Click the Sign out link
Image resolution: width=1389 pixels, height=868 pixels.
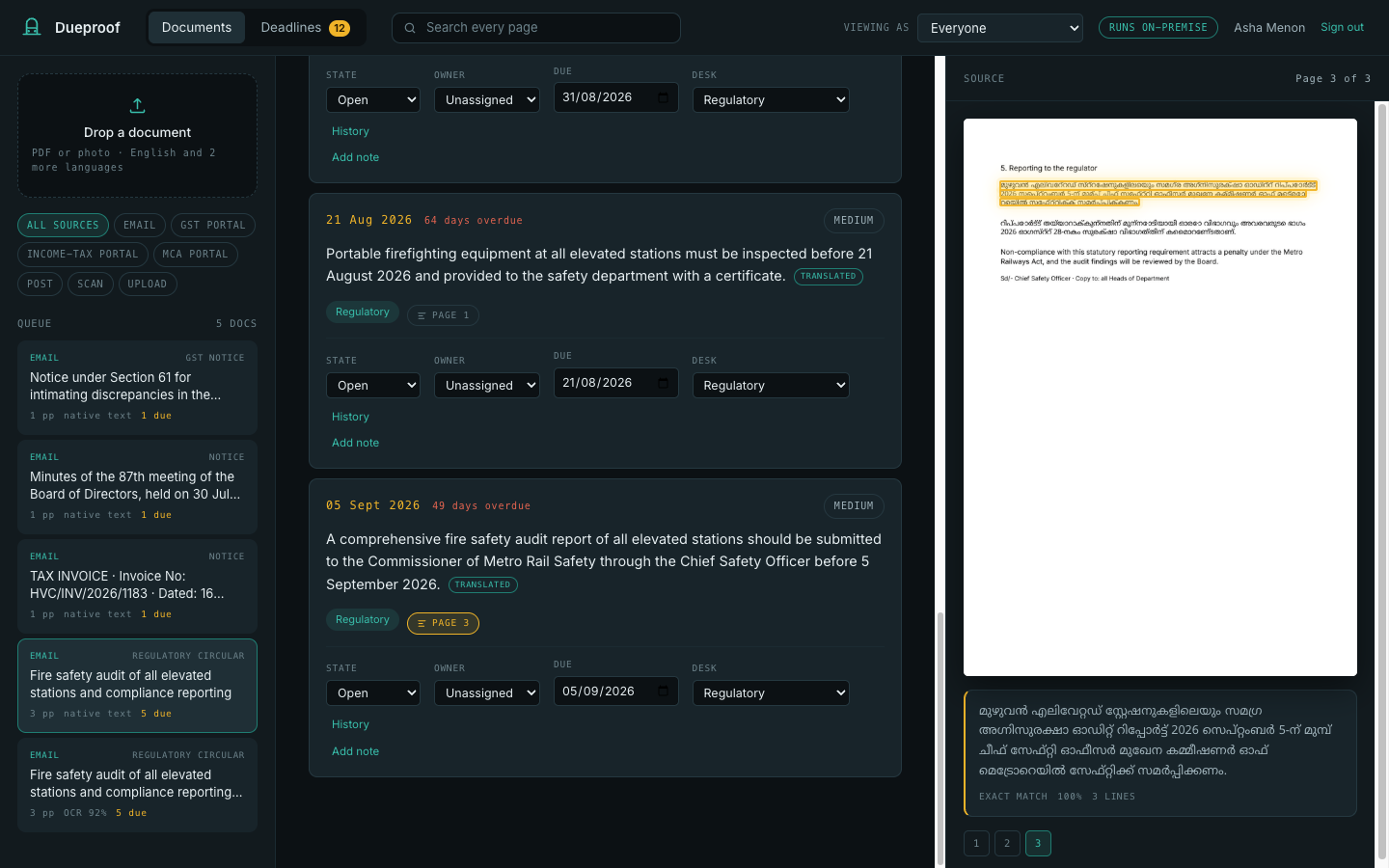click(1342, 27)
